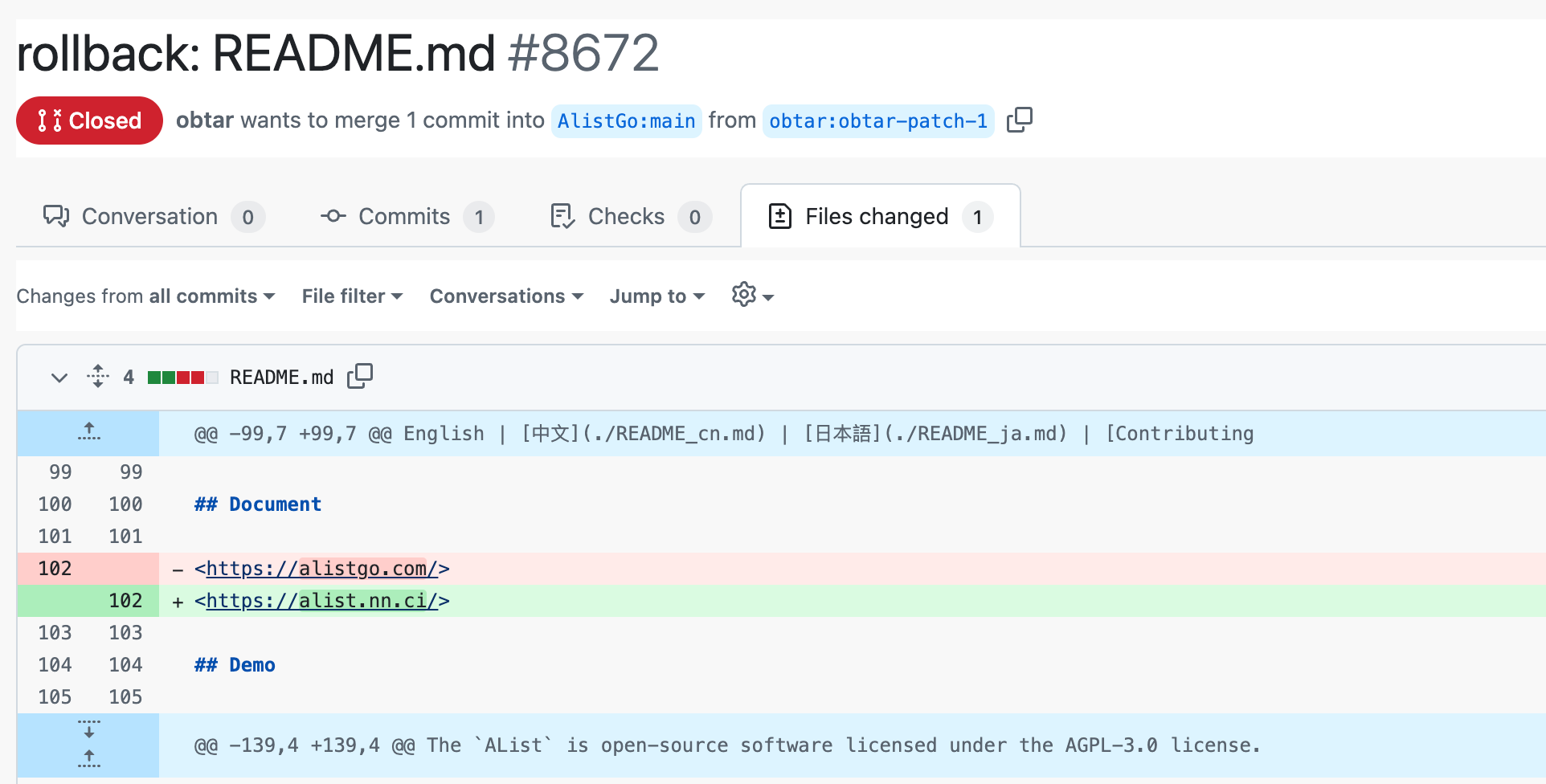Expand all lines in README.md diff

coord(98,376)
